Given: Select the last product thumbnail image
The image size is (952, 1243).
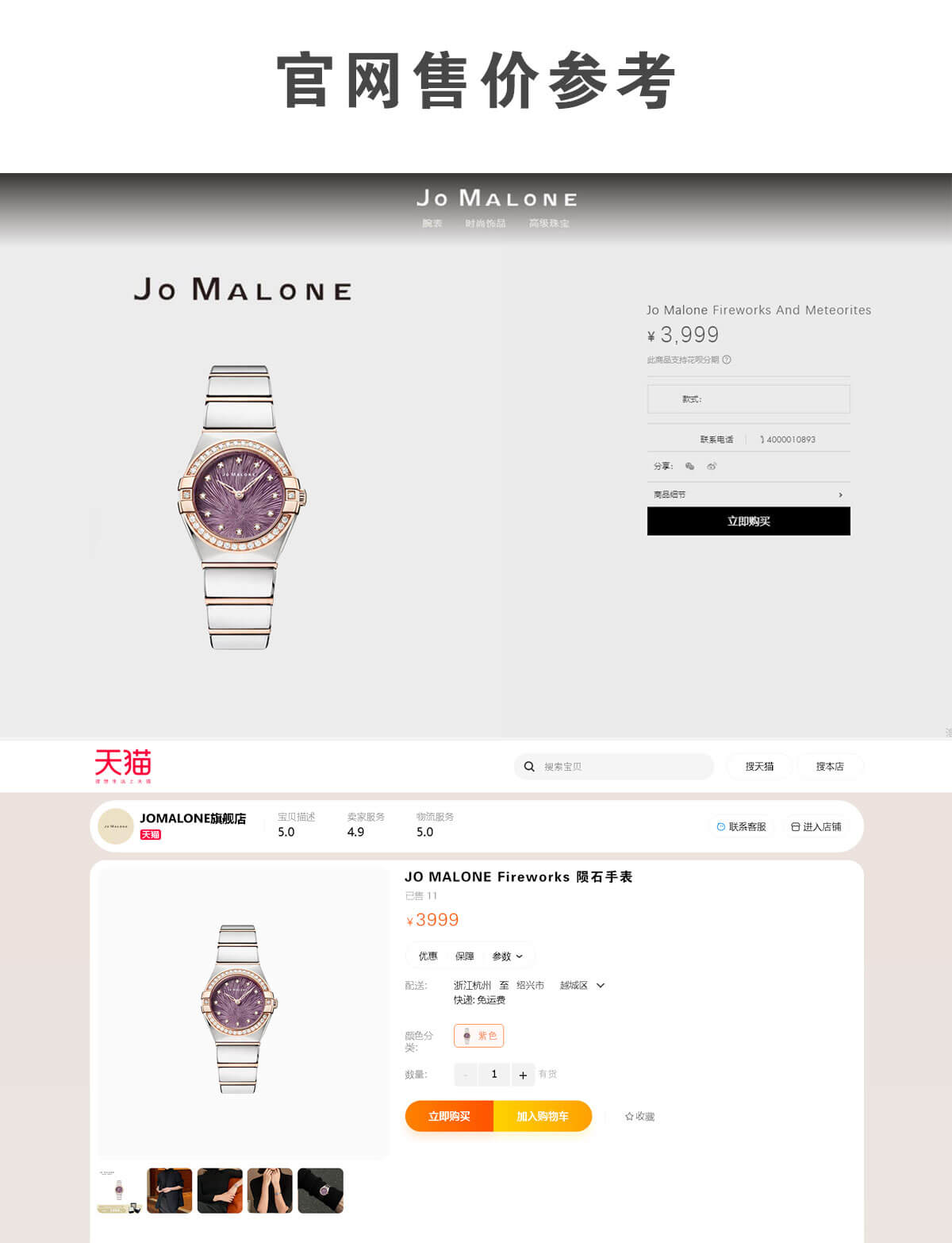Looking at the screenshot, I should (321, 1190).
